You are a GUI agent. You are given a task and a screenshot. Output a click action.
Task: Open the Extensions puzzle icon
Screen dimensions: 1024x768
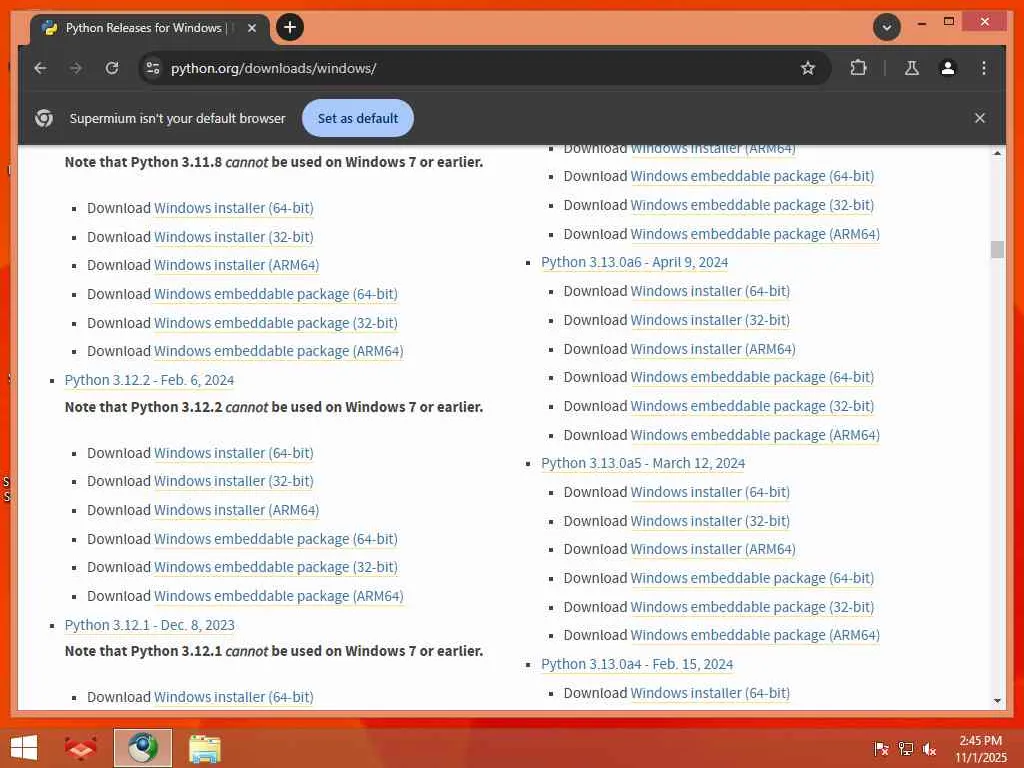pyautogui.click(x=858, y=68)
